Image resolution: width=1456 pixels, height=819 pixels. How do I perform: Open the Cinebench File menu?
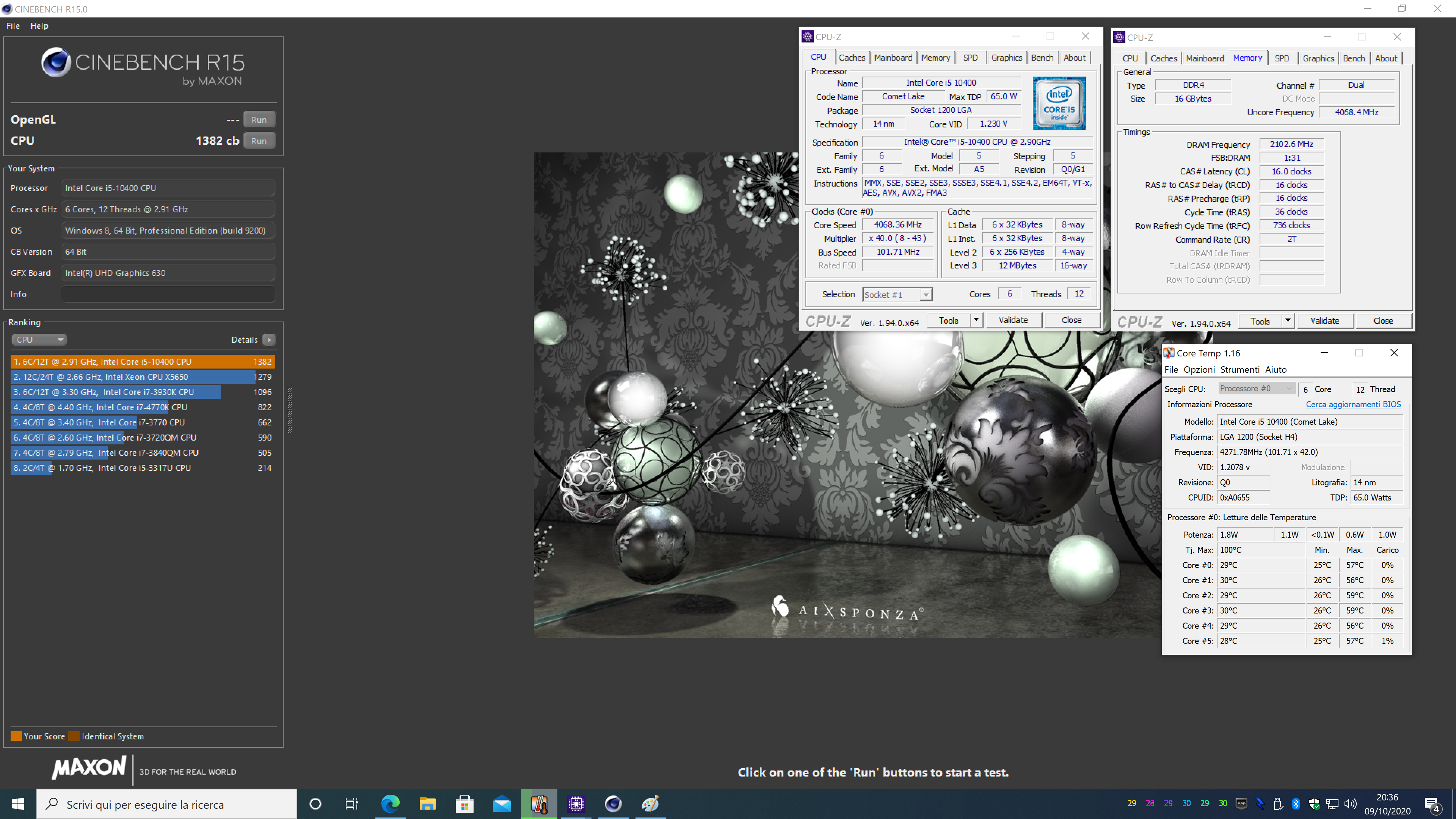(13, 25)
